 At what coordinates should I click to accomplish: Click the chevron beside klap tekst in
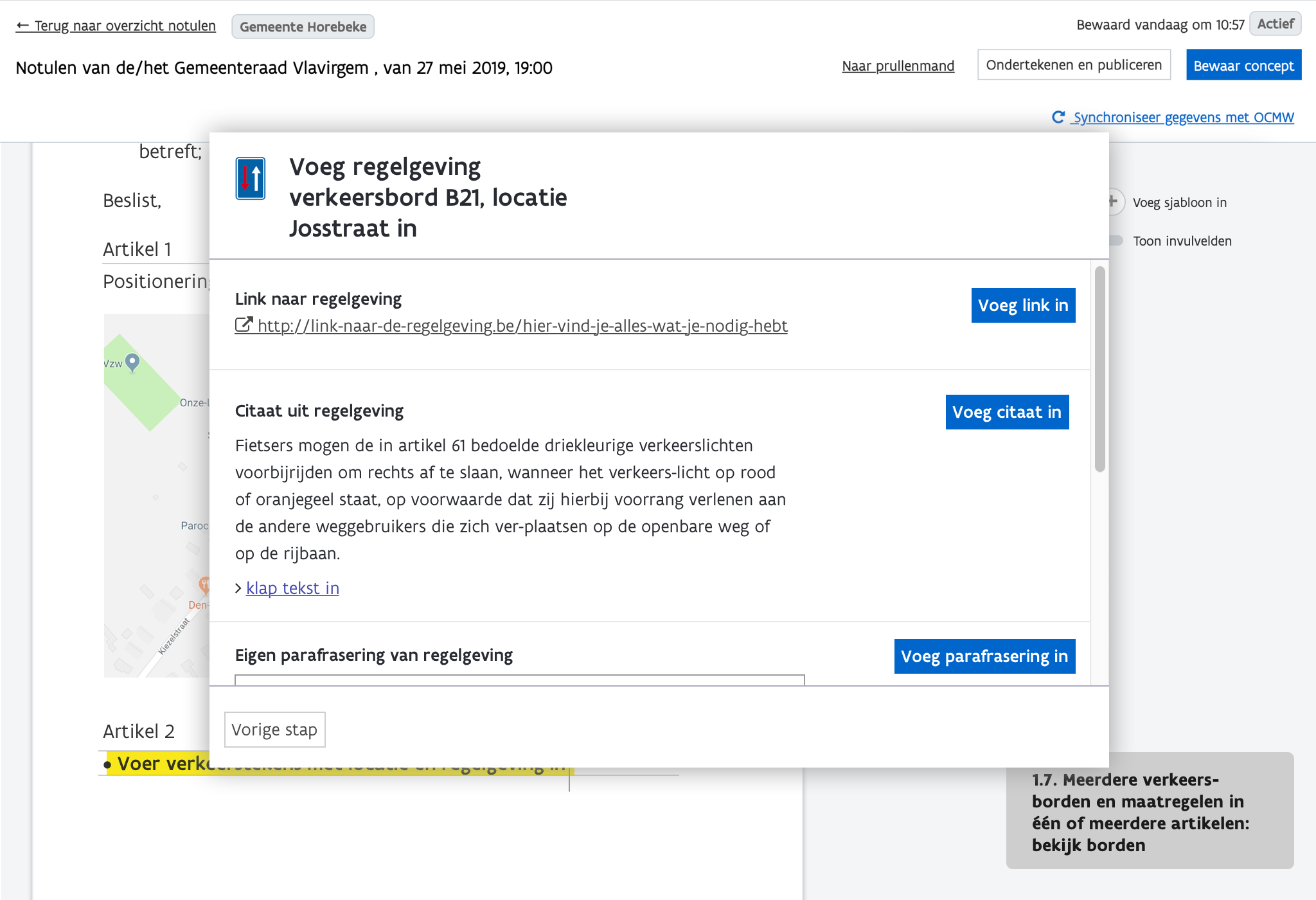point(238,588)
